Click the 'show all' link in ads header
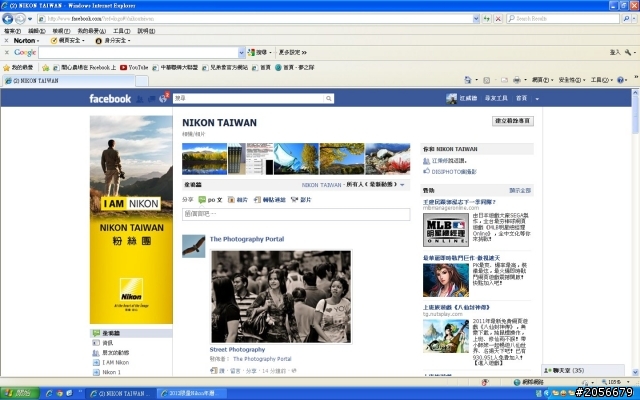 520,191
